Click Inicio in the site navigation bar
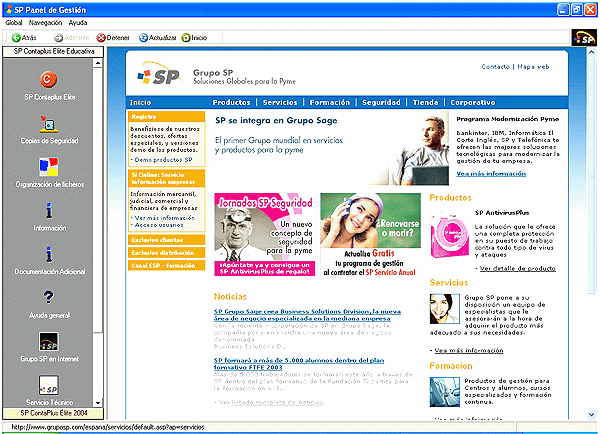The height and width of the screenshot is (434, 600). 140,102
